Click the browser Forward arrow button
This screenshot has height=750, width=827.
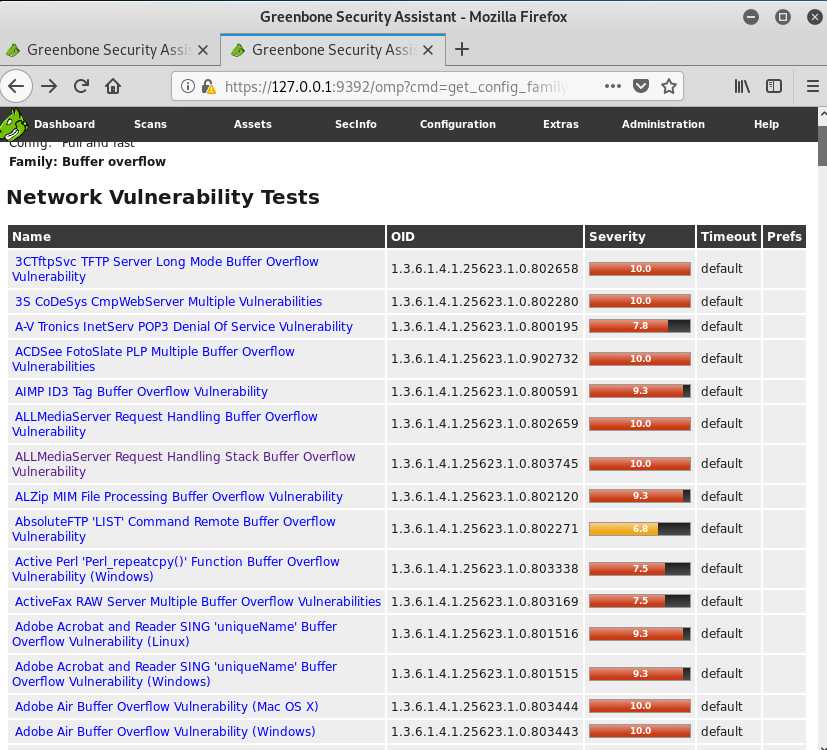click(x=49, y=86)
